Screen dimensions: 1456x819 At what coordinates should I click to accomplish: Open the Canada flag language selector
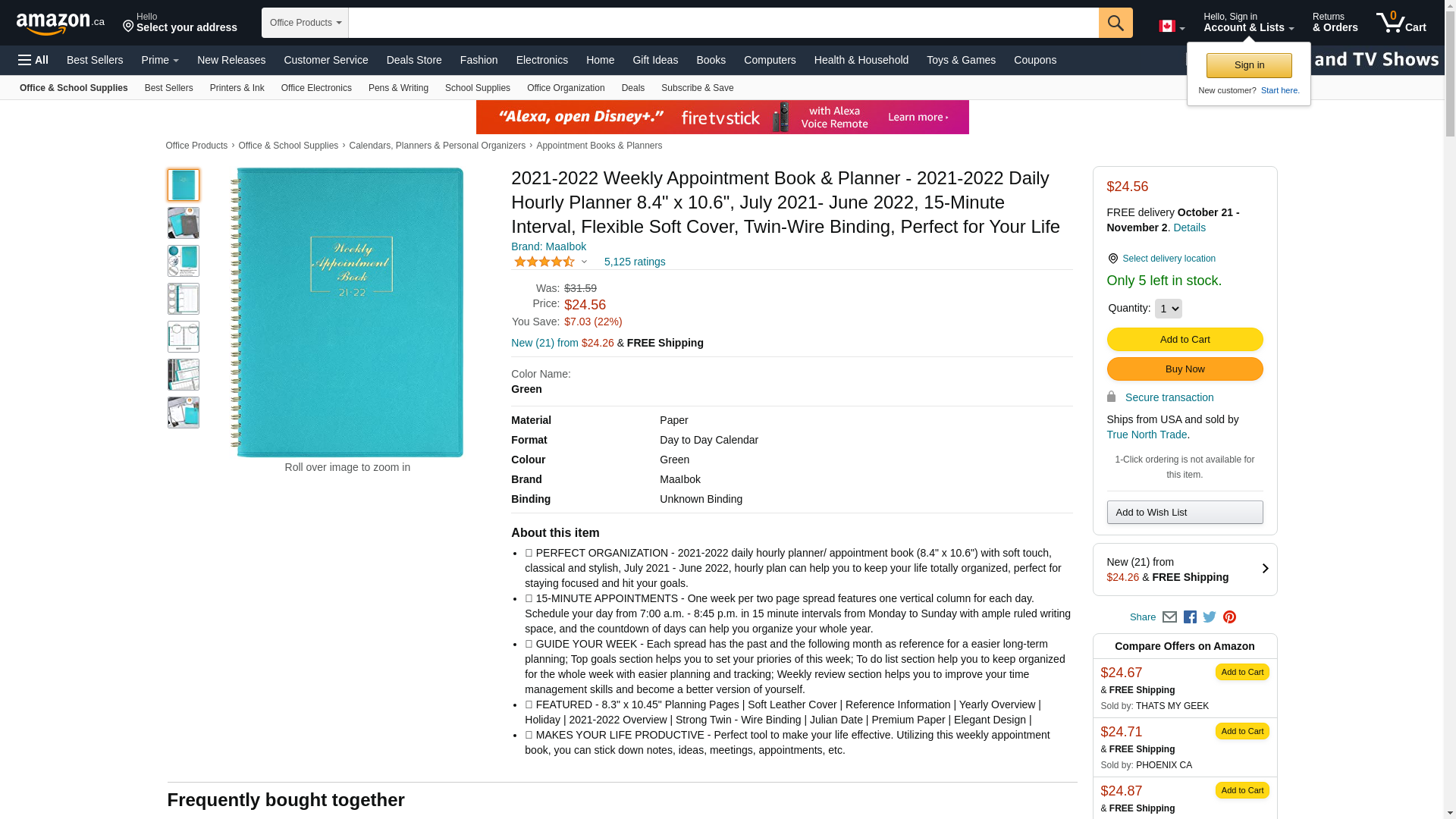point(1172,27)
